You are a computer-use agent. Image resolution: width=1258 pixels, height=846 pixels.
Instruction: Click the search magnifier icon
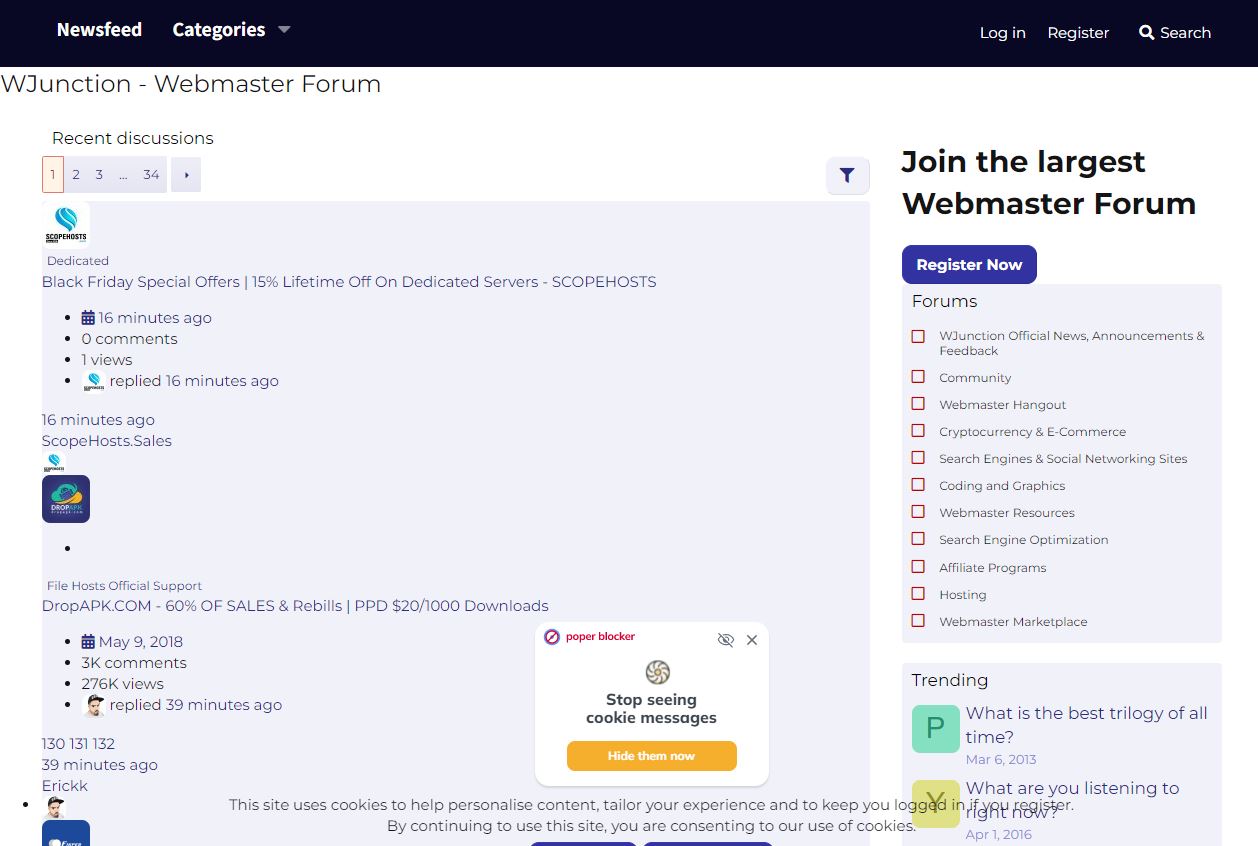pyautogui.click(x=1146, y=33)
